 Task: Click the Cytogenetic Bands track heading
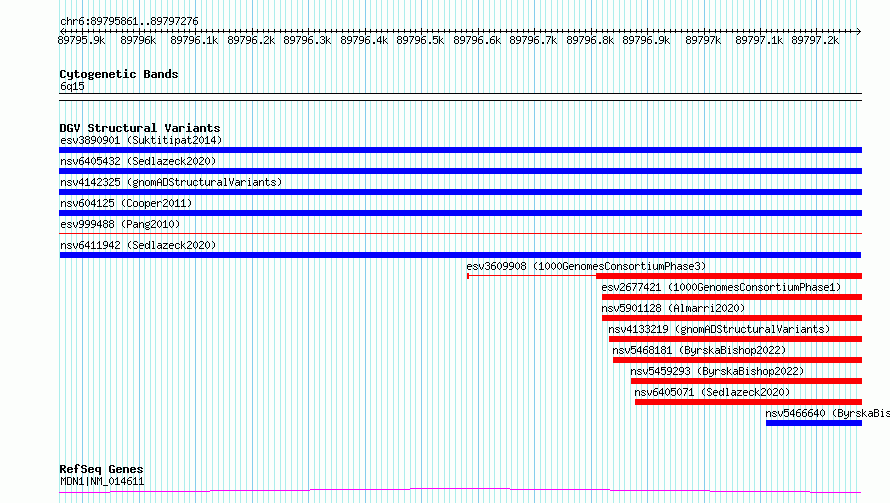pos(119,74)
